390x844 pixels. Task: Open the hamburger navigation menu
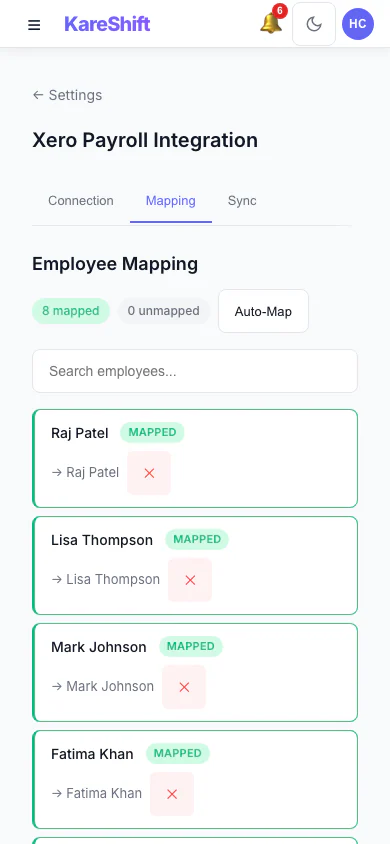34,25
